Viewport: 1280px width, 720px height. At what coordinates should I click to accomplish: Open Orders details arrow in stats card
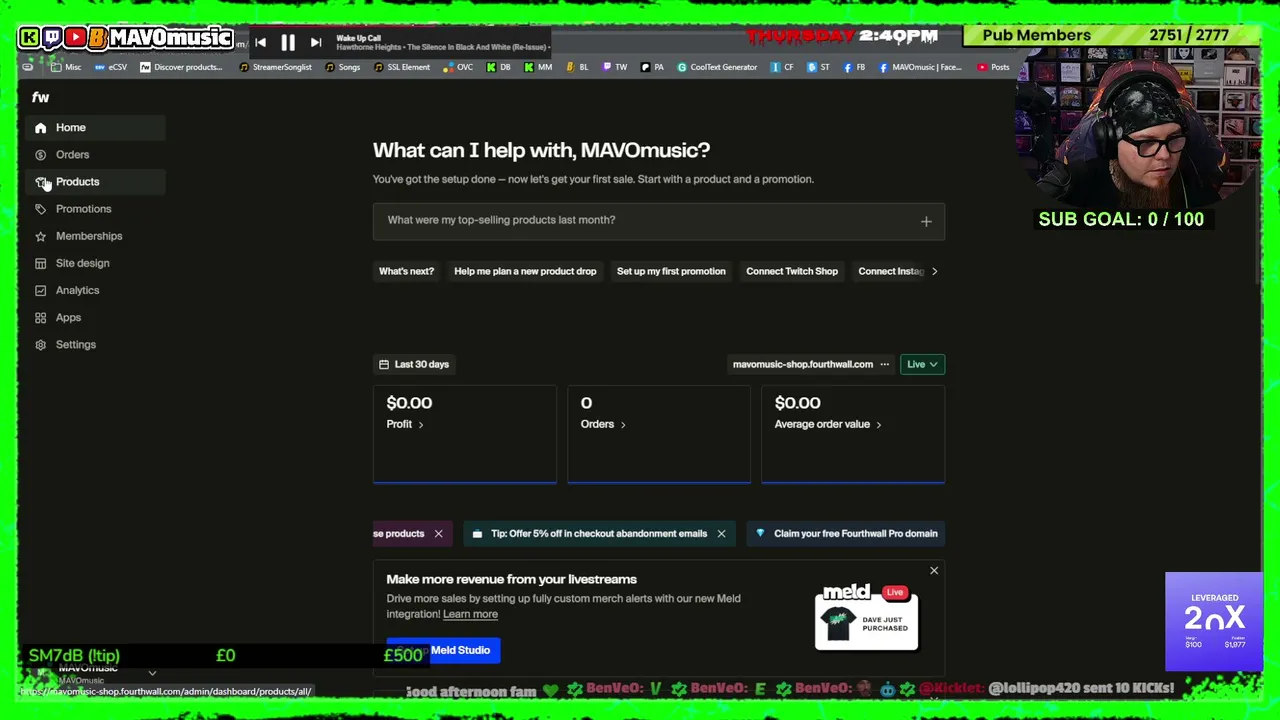[x=622, y=425]
